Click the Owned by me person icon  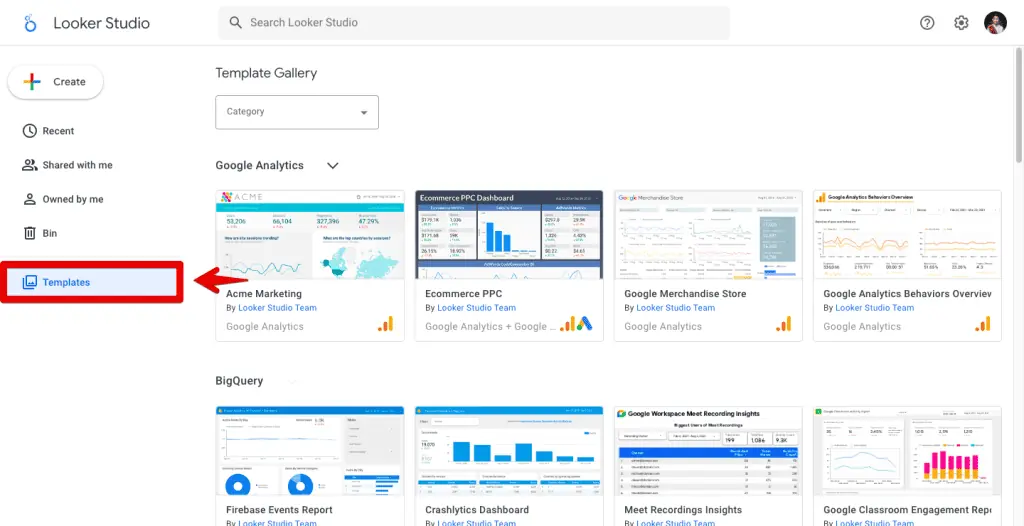click(29, 199)
